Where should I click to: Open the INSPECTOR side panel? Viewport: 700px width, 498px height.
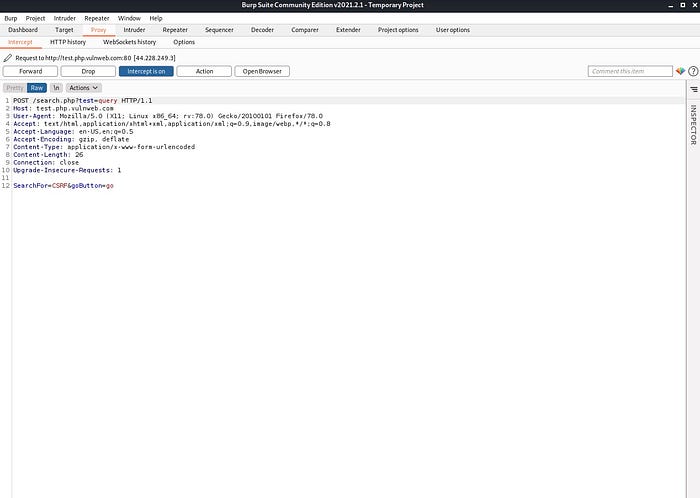693,124
